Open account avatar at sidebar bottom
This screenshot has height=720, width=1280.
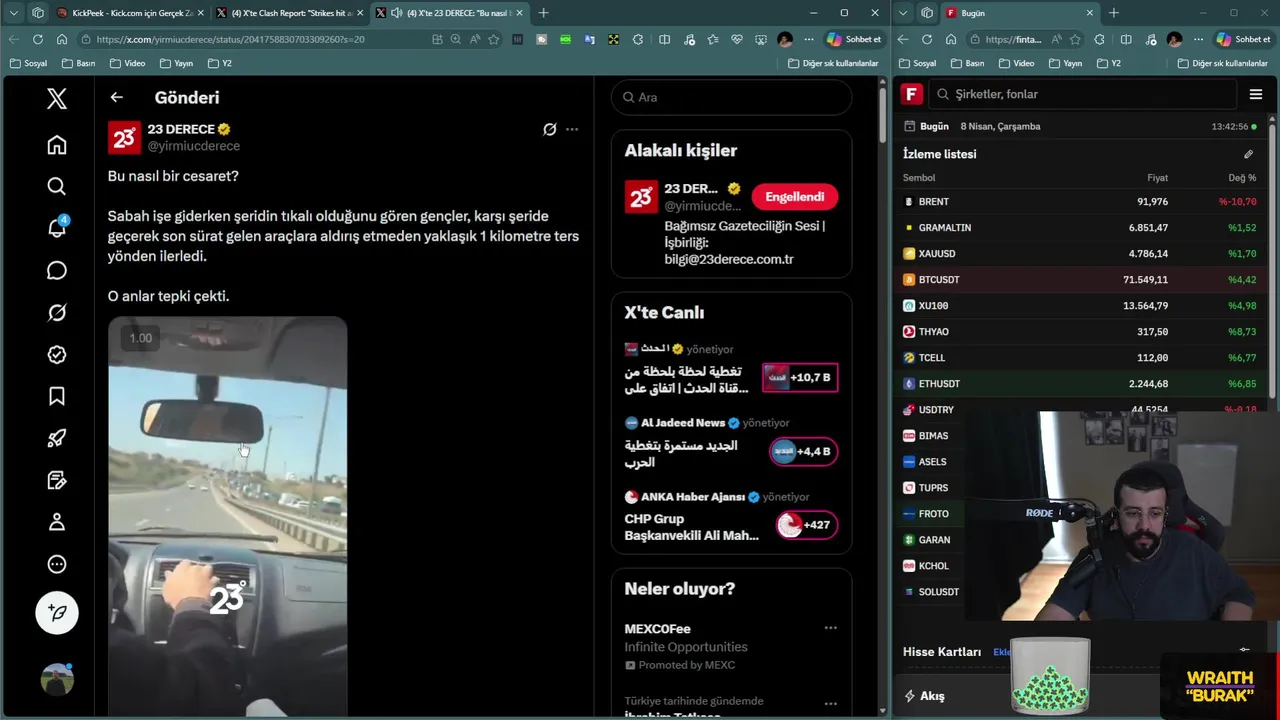57,679
